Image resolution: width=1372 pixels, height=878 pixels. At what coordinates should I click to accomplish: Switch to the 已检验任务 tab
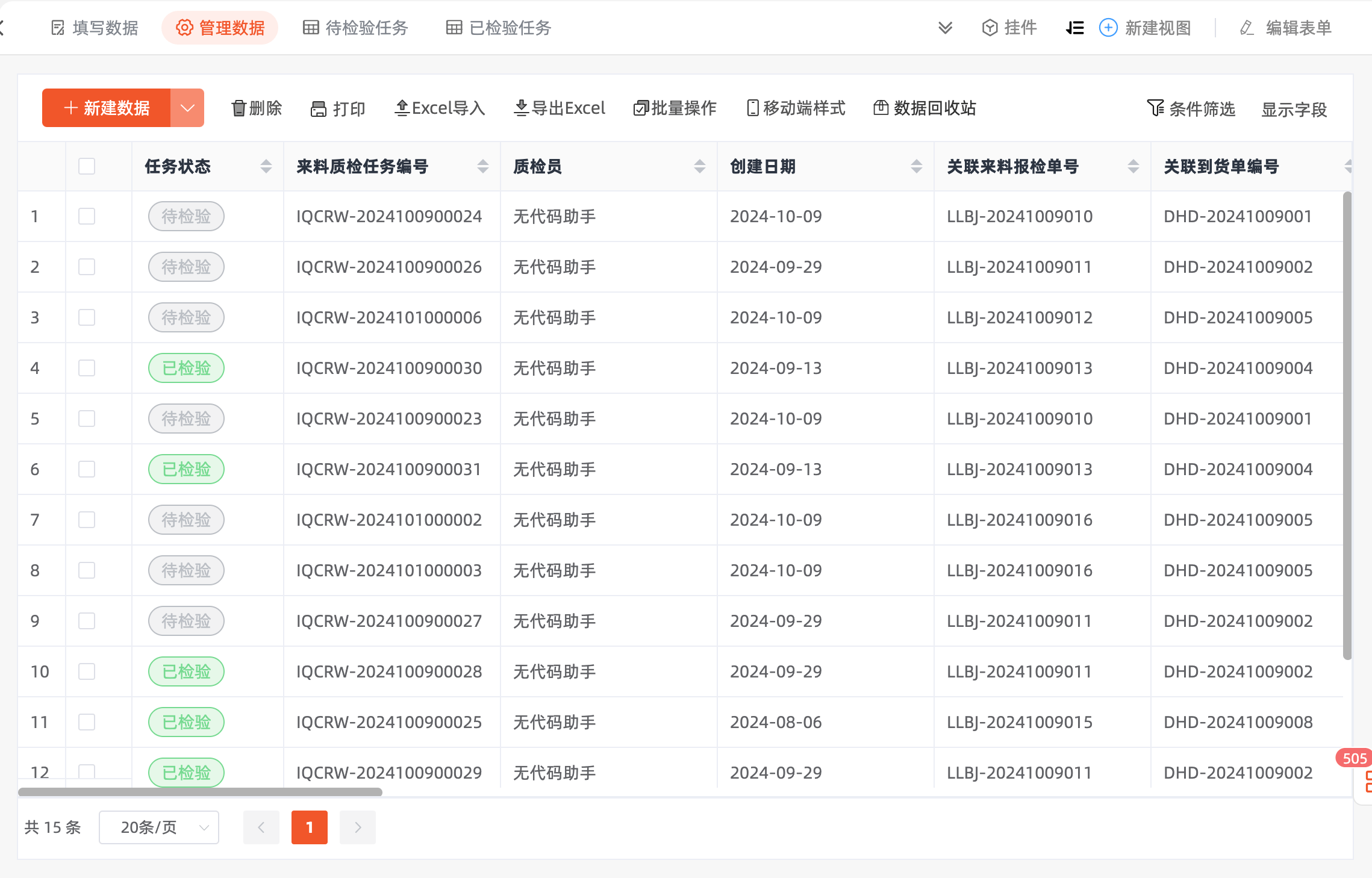coord(499,28)
